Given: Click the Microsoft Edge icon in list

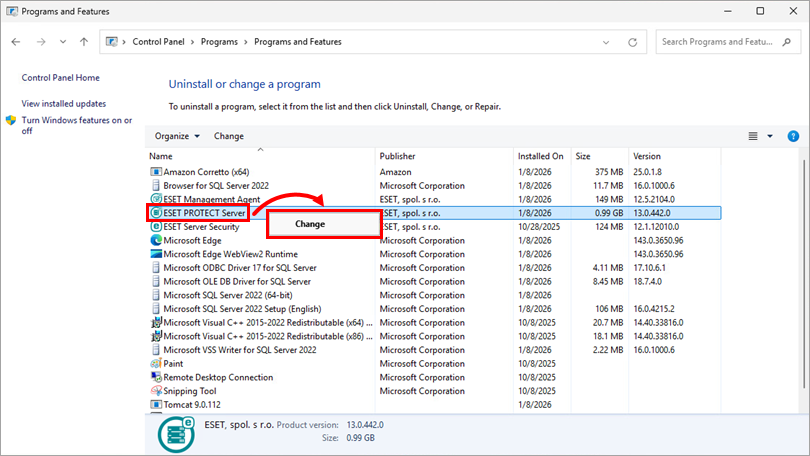Looking at the screenshot, I should [156, 241].
